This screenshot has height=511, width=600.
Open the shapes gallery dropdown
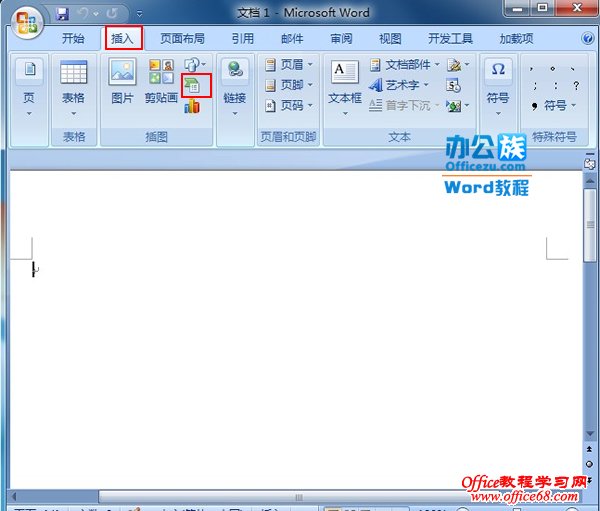(195, 65)
